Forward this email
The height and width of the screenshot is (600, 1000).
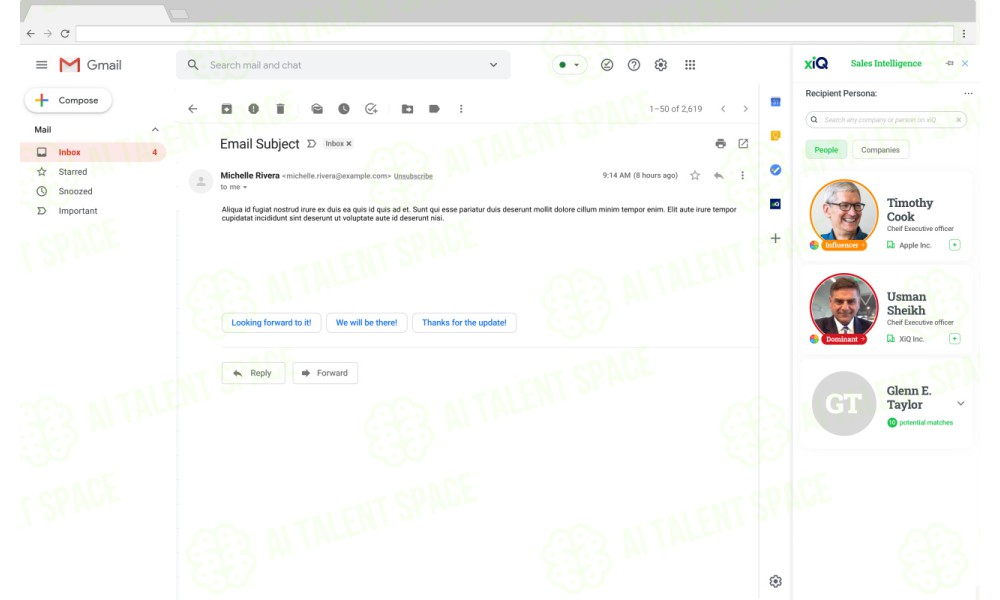click(325, 373)
